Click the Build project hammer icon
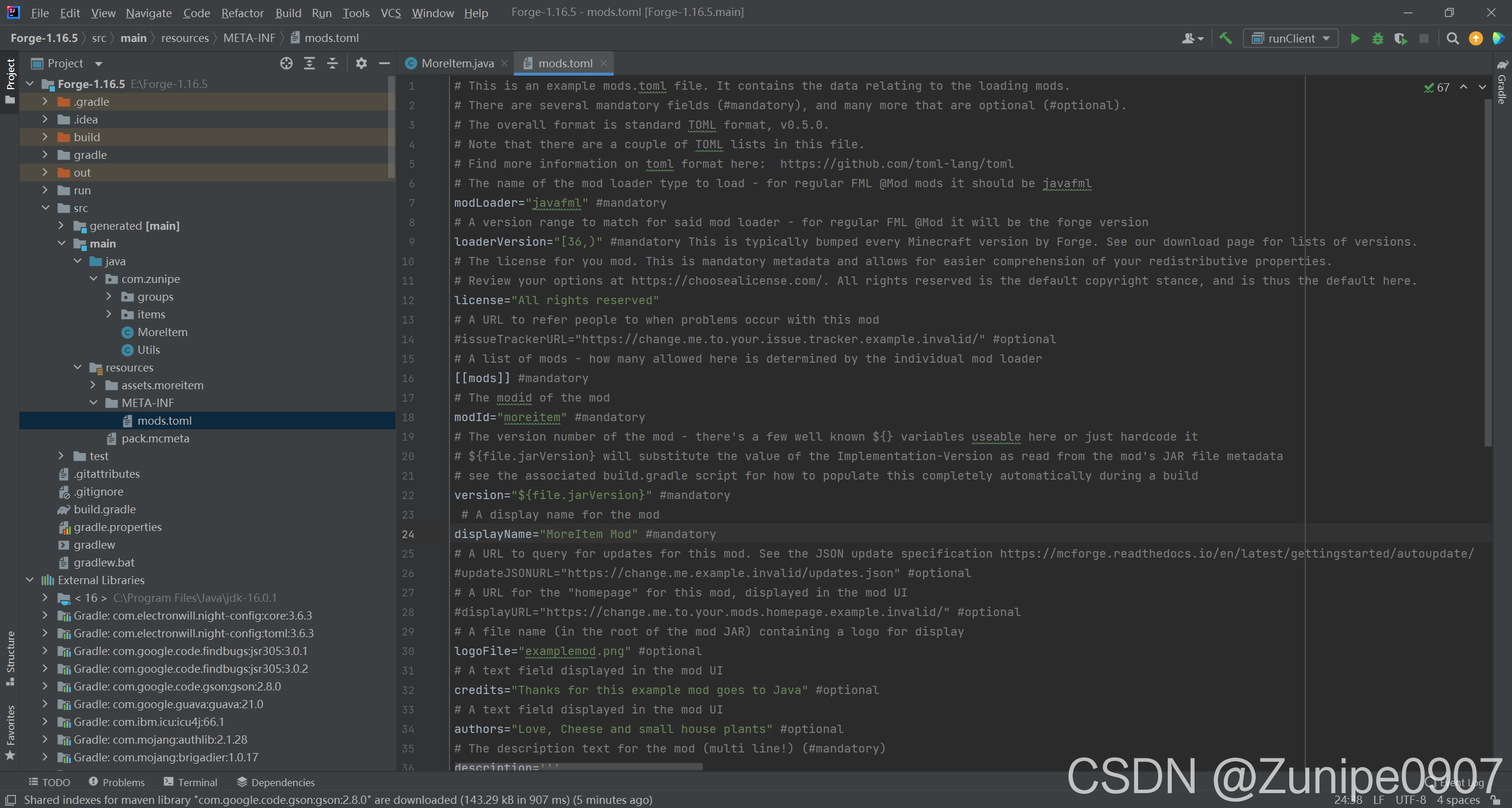 [1226, 38]
